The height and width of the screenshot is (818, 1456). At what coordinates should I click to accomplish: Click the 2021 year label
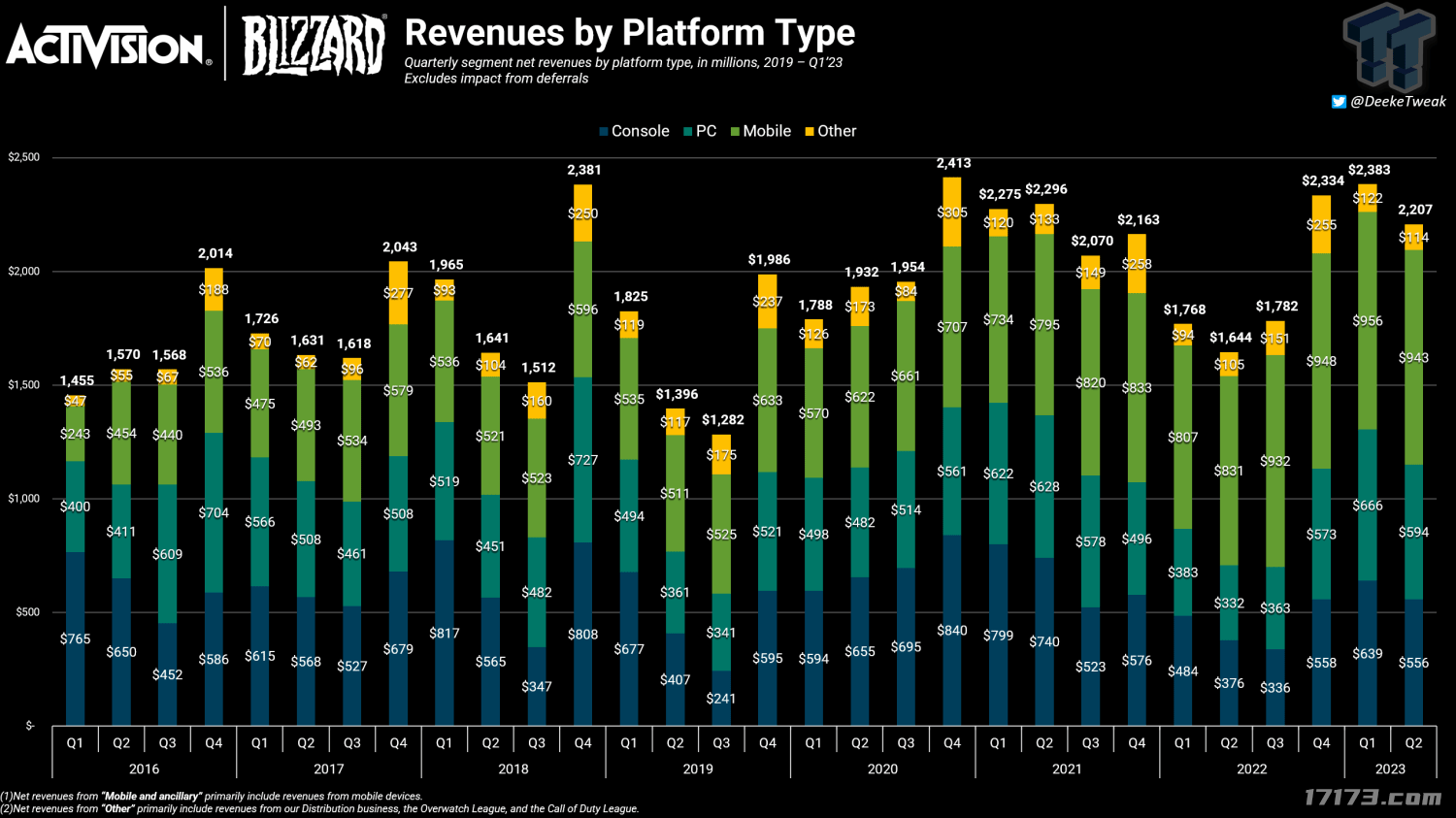1067,769
